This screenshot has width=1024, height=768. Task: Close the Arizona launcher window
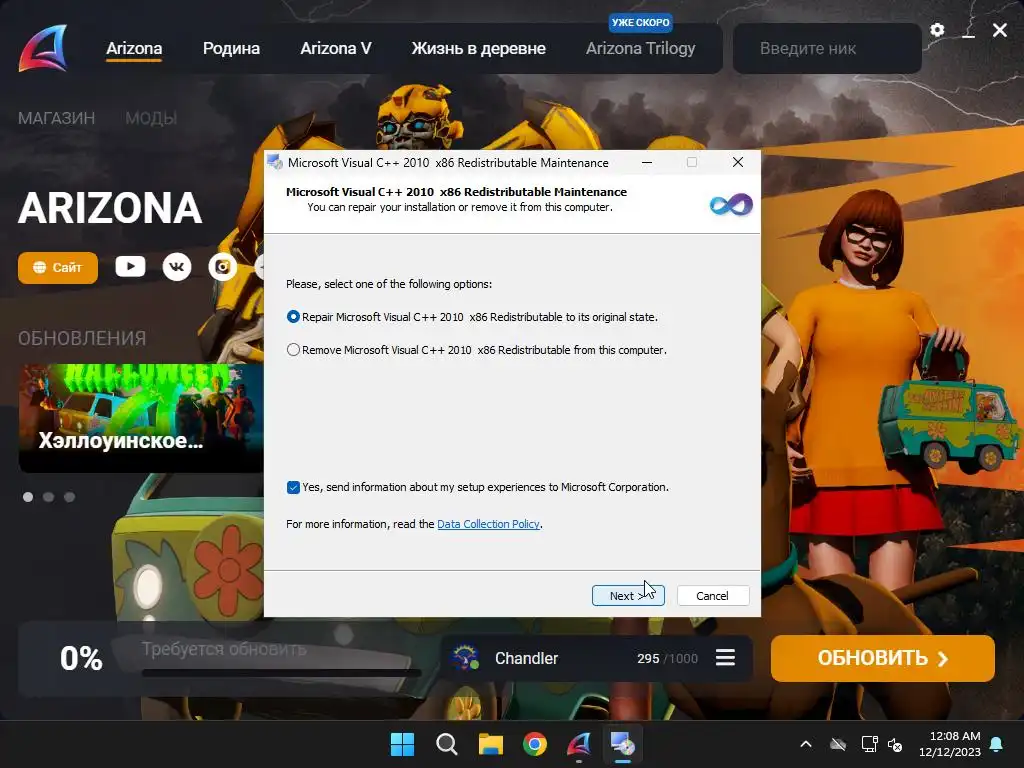tap(1000, 30)
